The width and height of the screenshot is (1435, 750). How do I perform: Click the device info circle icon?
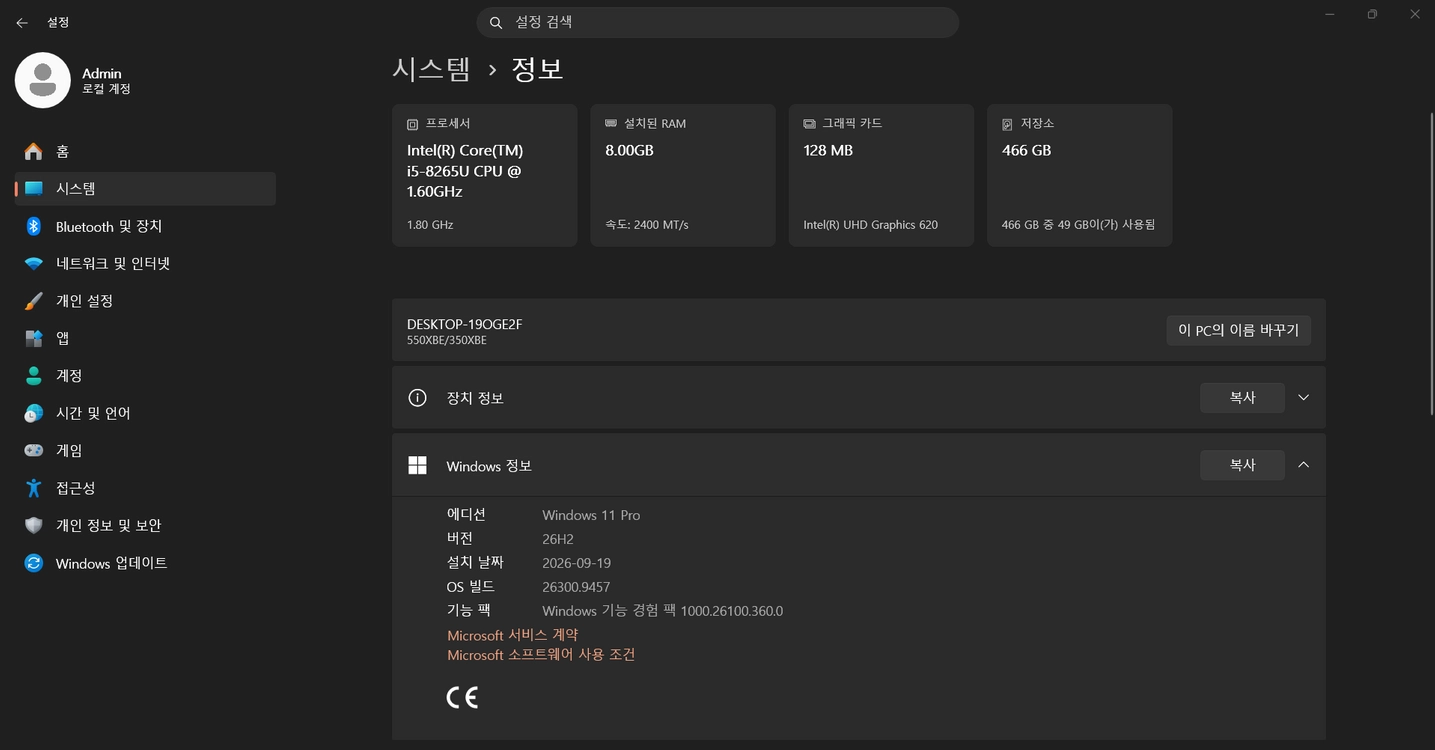417,398
